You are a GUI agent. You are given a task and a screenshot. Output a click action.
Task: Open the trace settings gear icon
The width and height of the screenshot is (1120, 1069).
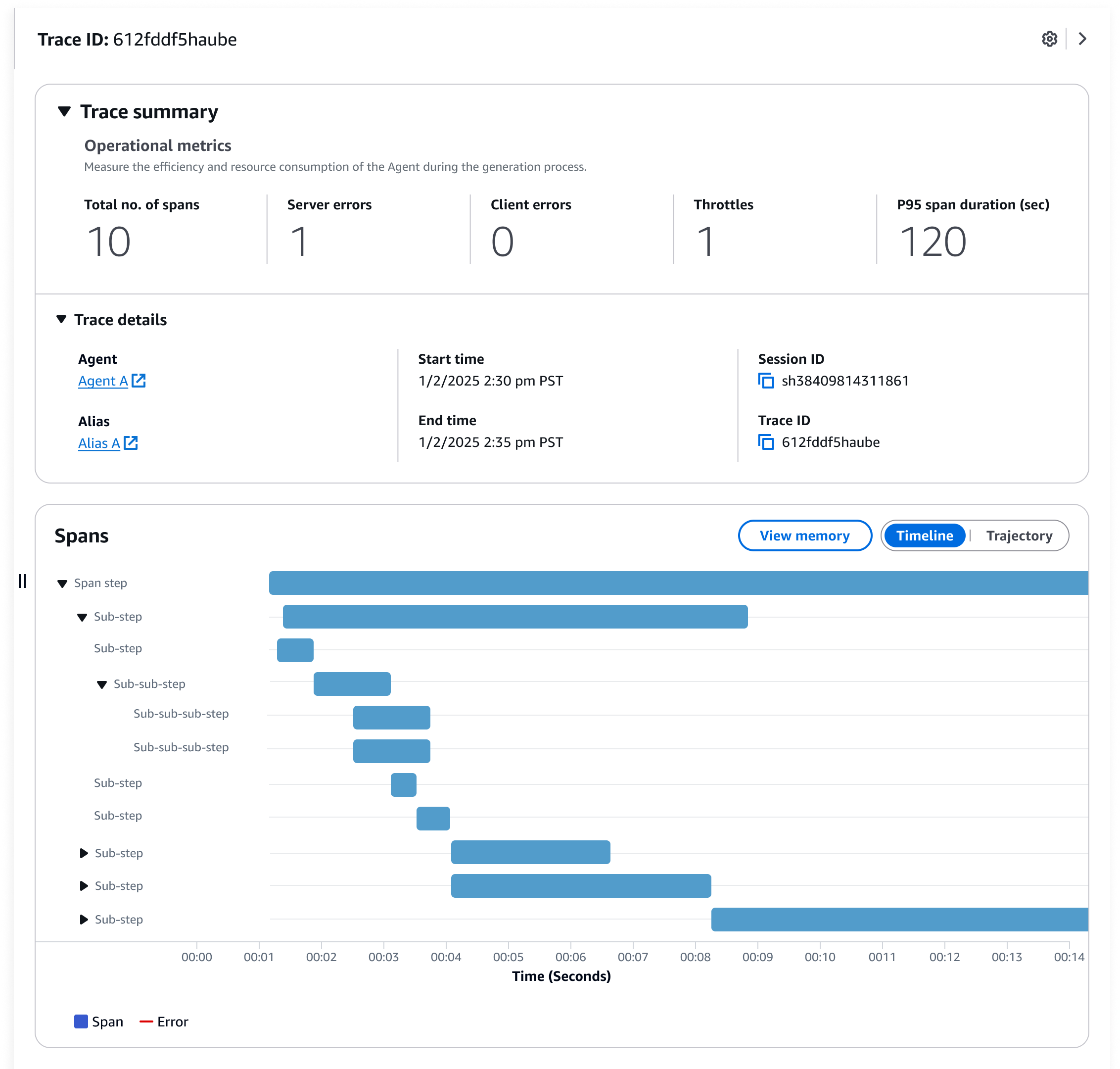(1049, 39)
